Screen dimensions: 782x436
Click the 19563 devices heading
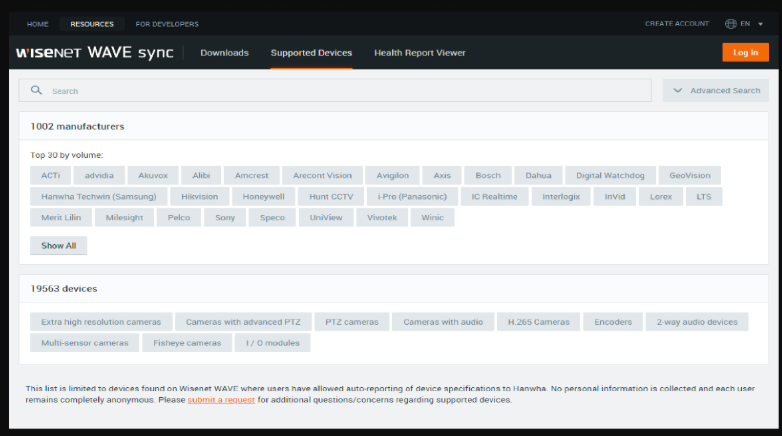[x=64, y=288]
